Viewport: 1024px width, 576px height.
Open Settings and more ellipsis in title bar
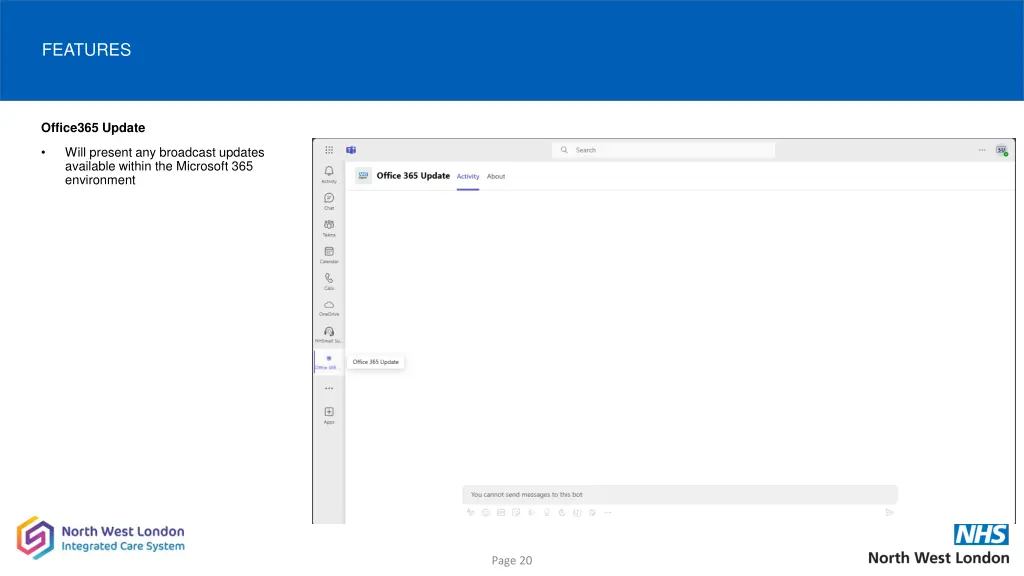[x=982, y=150]
